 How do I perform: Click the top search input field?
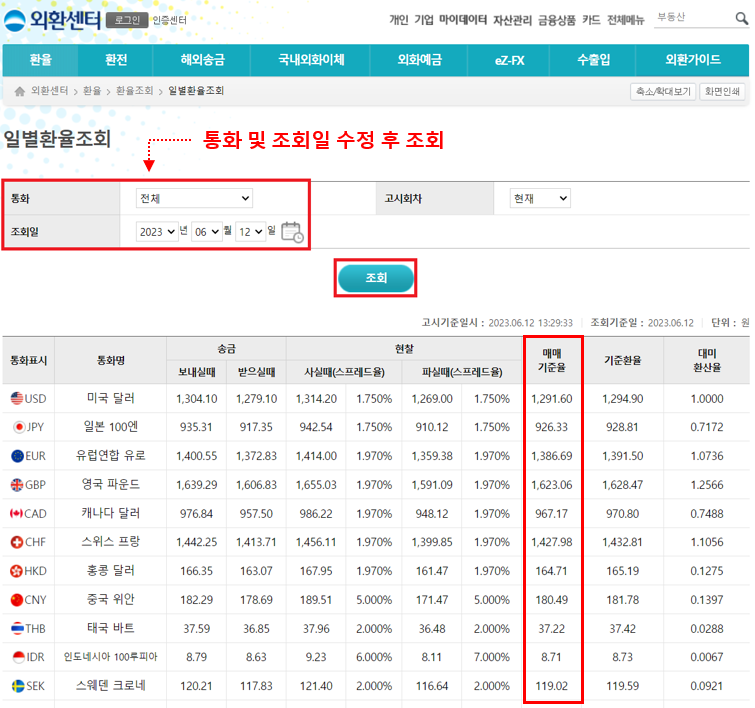pyautogui.click(x=692, y=19)
